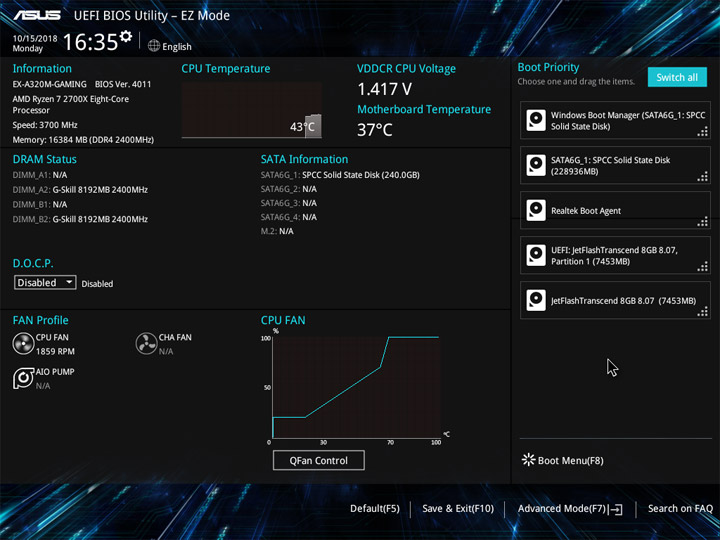The height and width of the screenshot is (540, 720).
Task: Select the Windows Boot Manager boot entry
Action: tap(615, 120)
